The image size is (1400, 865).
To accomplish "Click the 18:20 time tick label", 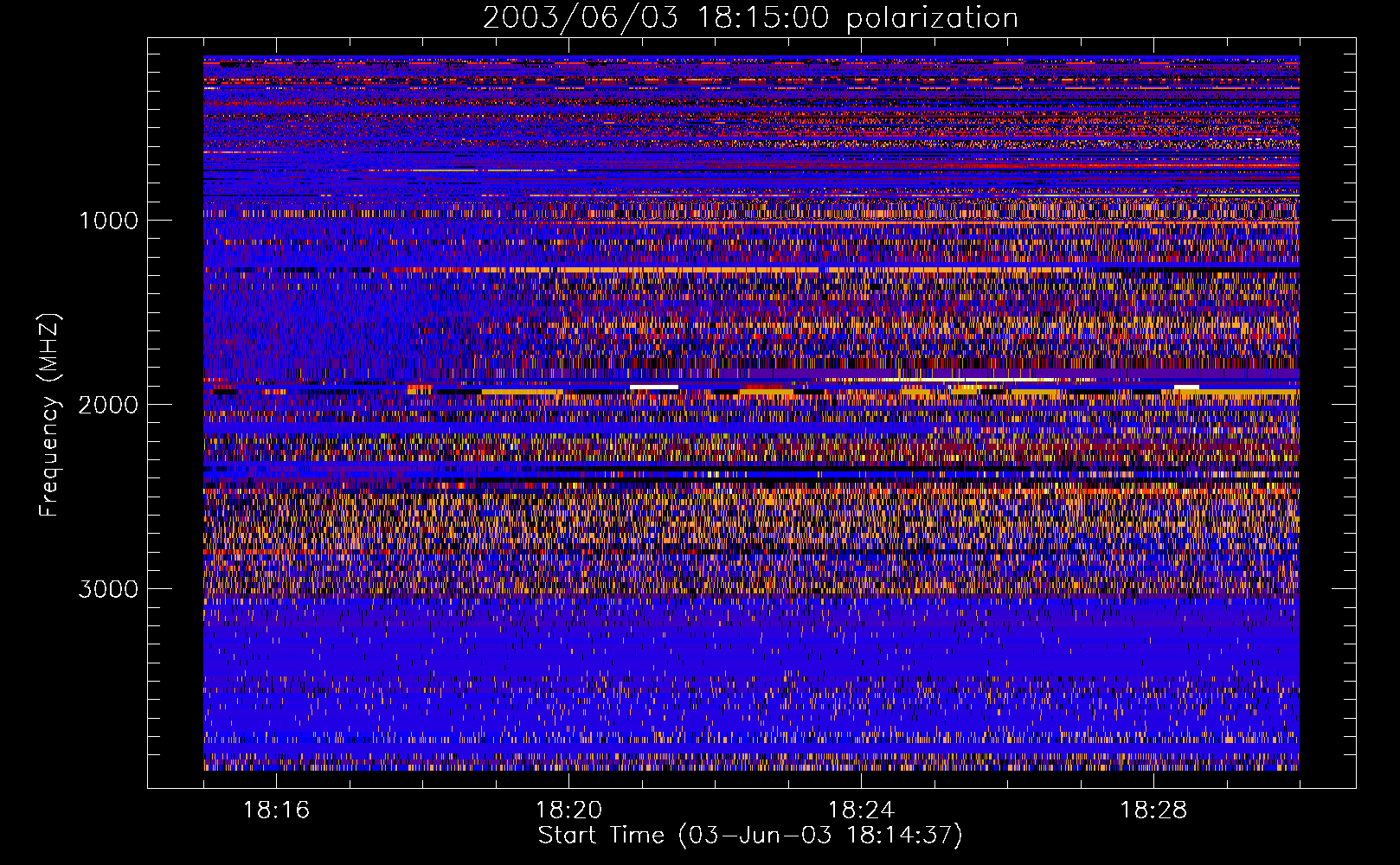I will coord(568,810).
